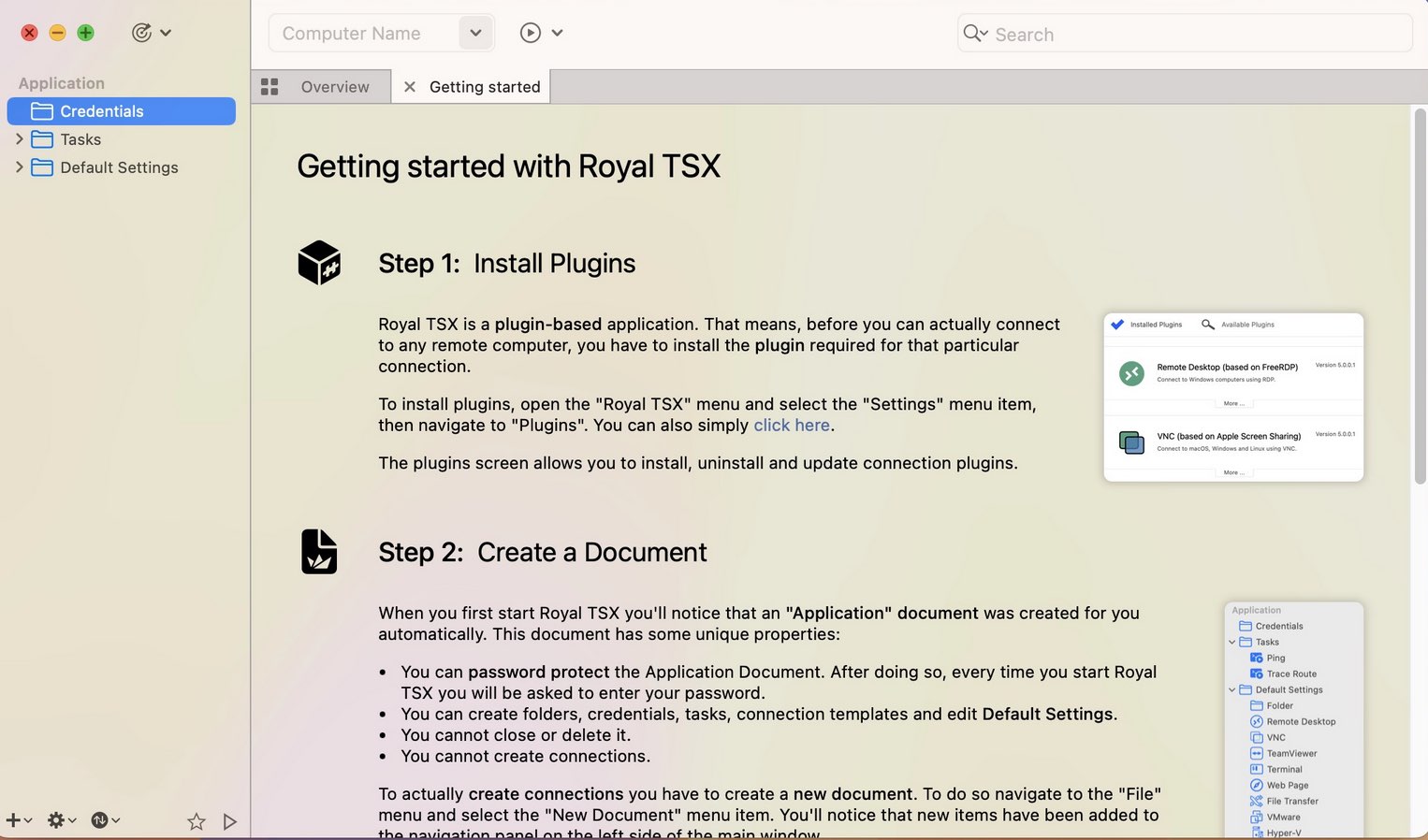The height and width of the screenshot is (840, 1428).
Task: Click the Default Settings folder icon
Action: click(42, 167)
